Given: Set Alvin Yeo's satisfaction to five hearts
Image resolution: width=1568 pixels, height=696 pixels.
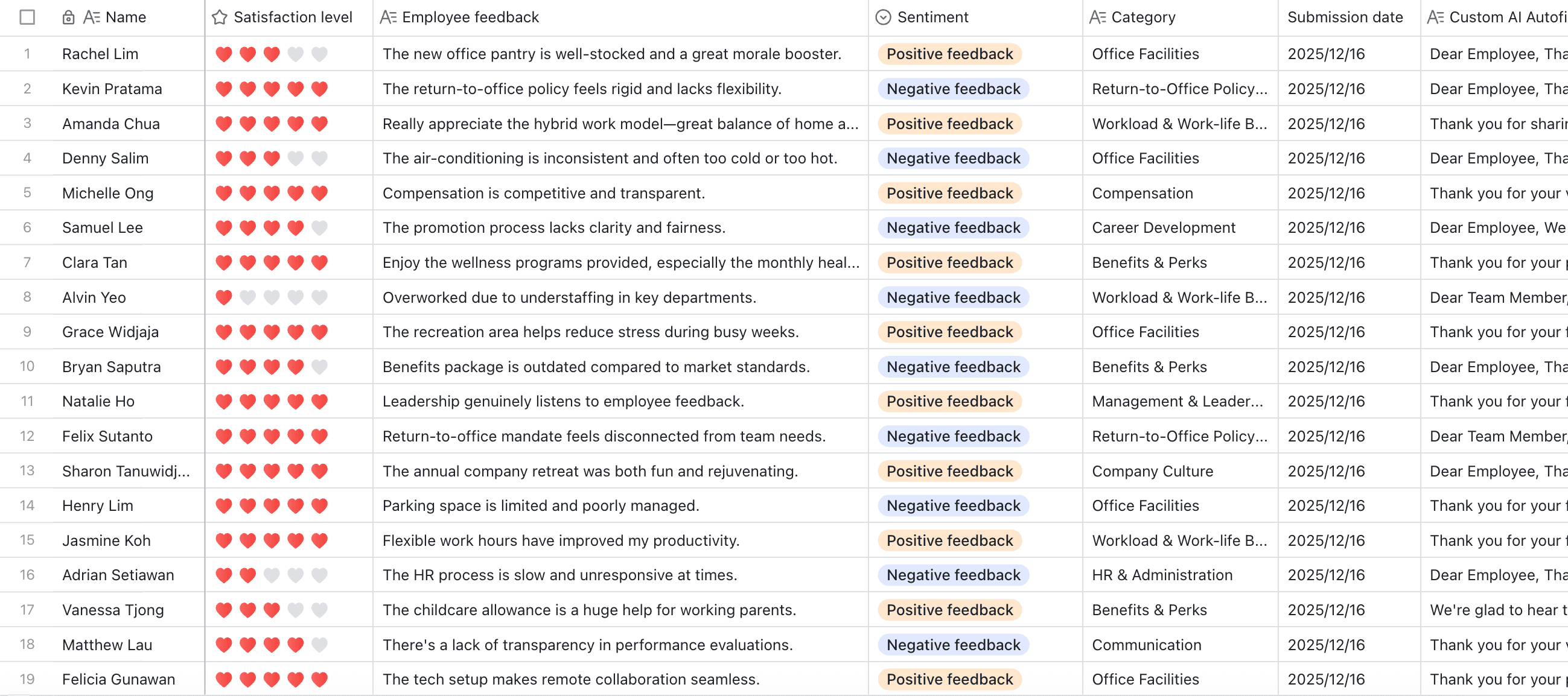Looking at the screenshot, I should (319, 297).
